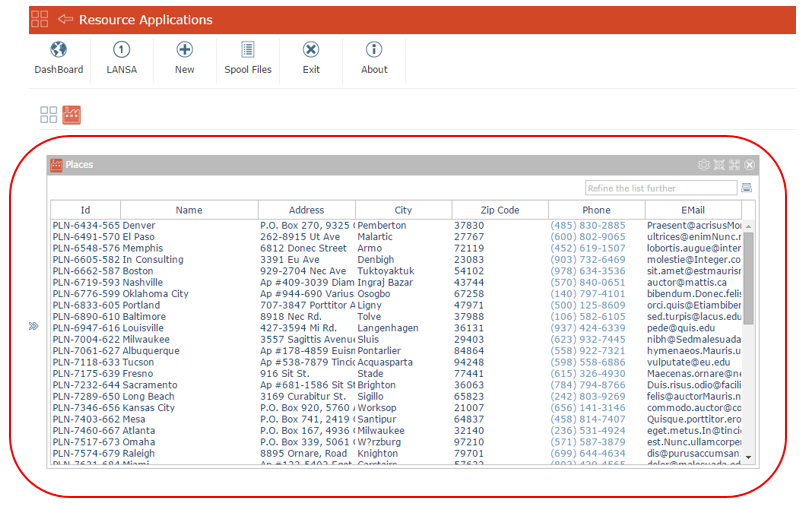Viewport: 808px width, 507px height.
Task: Click city cell Santipur
Action: pos(377,419)
